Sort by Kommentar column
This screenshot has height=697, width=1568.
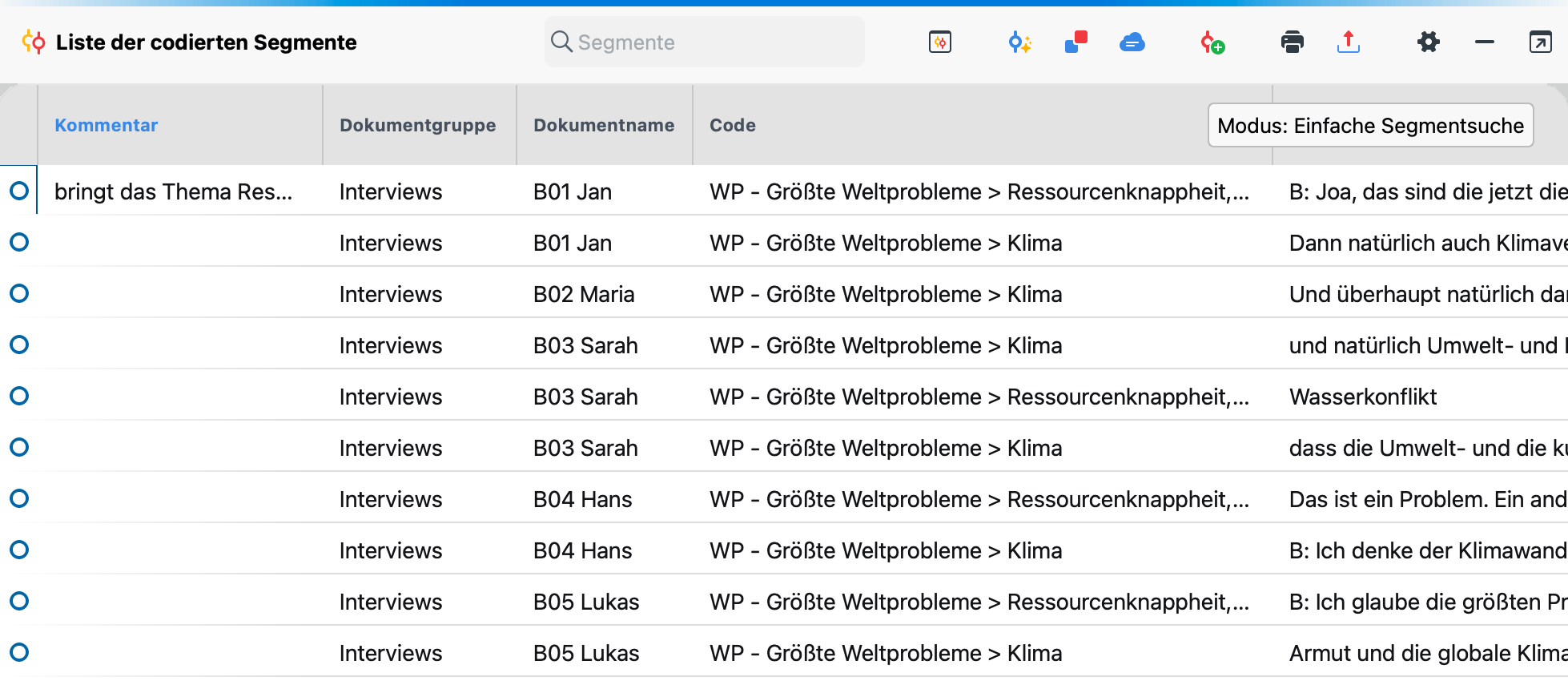tap(106, 125)
